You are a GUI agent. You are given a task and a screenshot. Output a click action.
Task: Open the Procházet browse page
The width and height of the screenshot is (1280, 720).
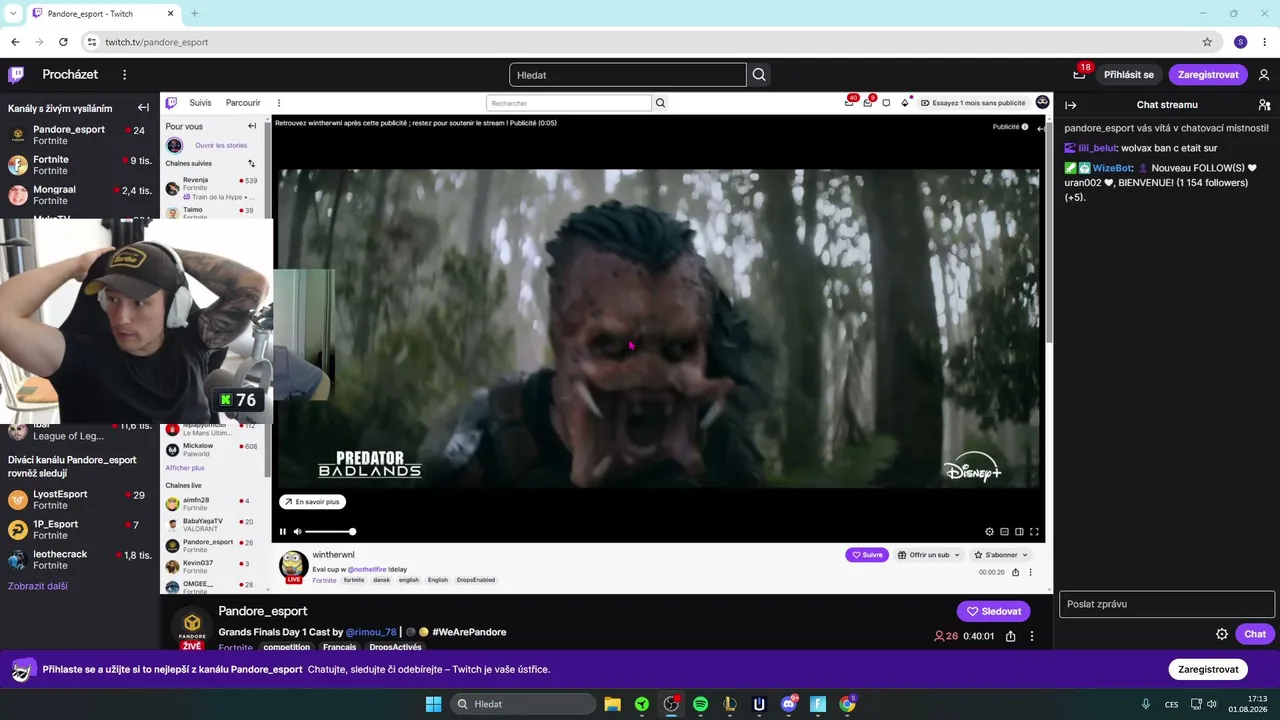[x=70, y=75]
